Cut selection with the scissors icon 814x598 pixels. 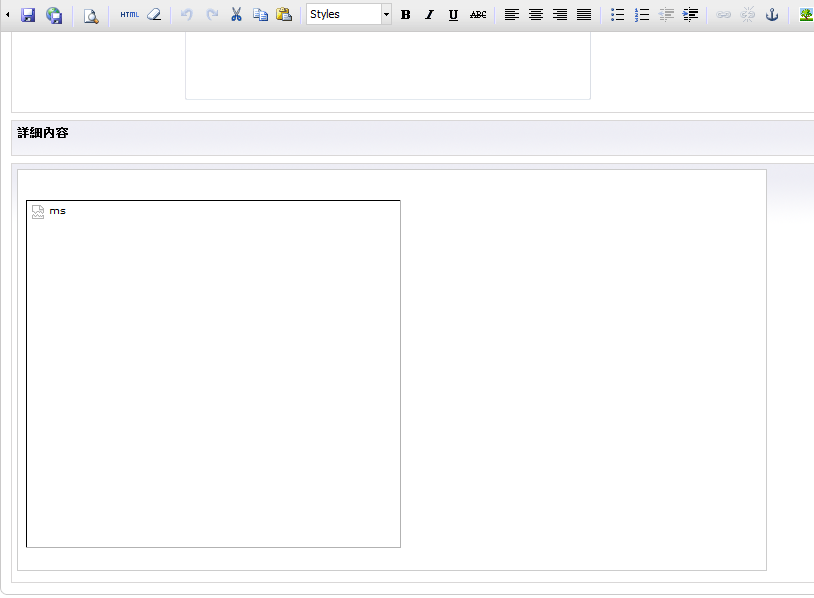(236, 15)
